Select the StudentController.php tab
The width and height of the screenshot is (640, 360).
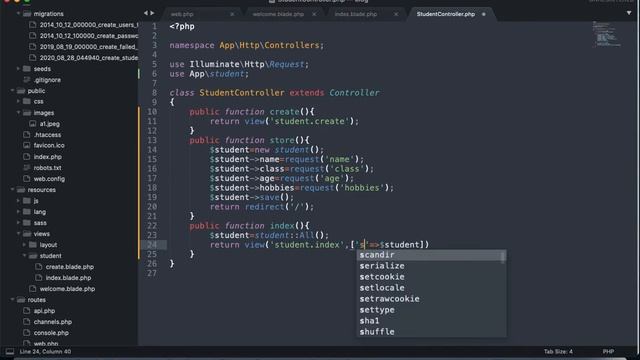(x=446, y=14)
